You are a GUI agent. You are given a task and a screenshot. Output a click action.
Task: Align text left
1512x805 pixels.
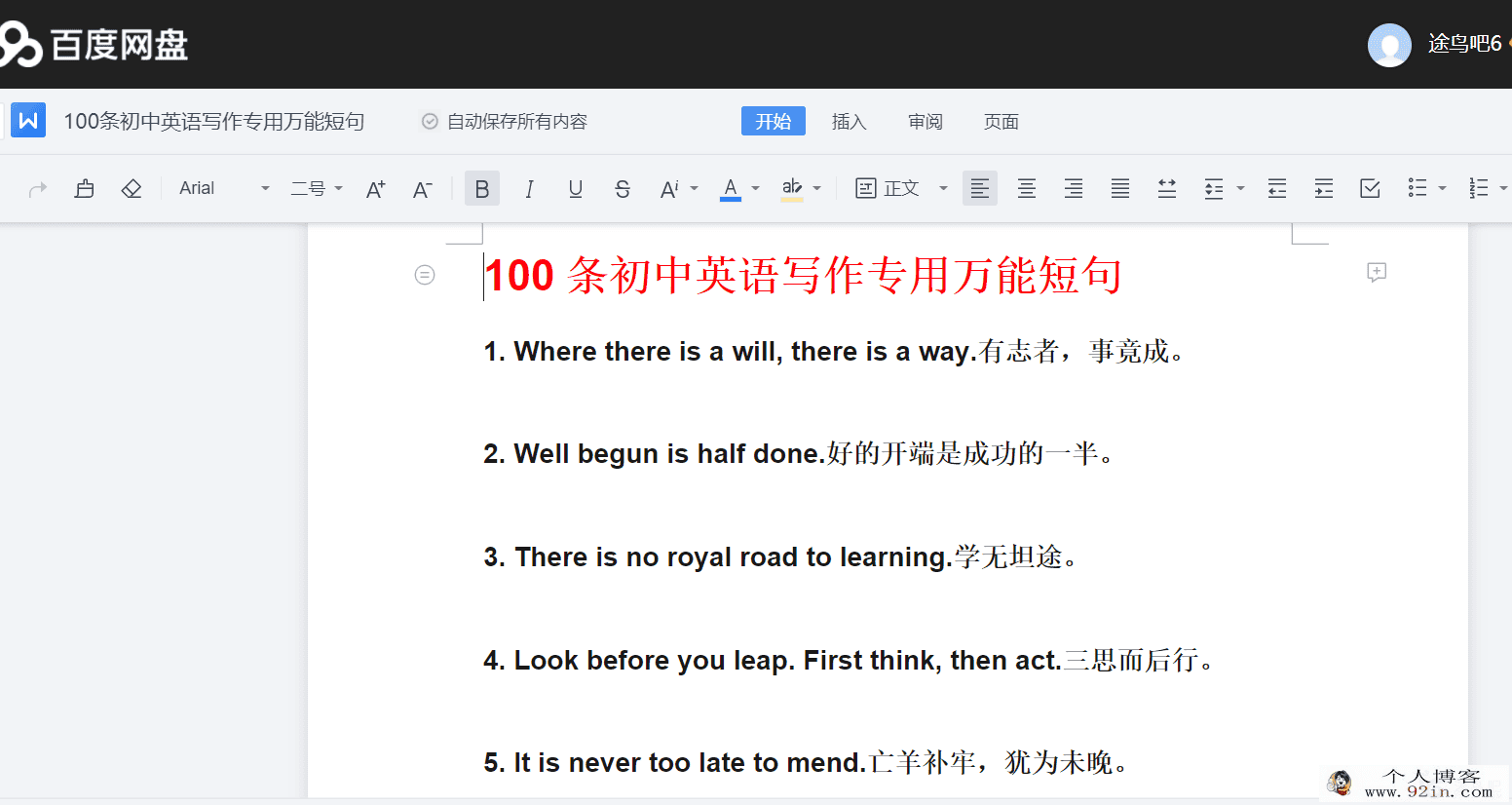(980, 188)
